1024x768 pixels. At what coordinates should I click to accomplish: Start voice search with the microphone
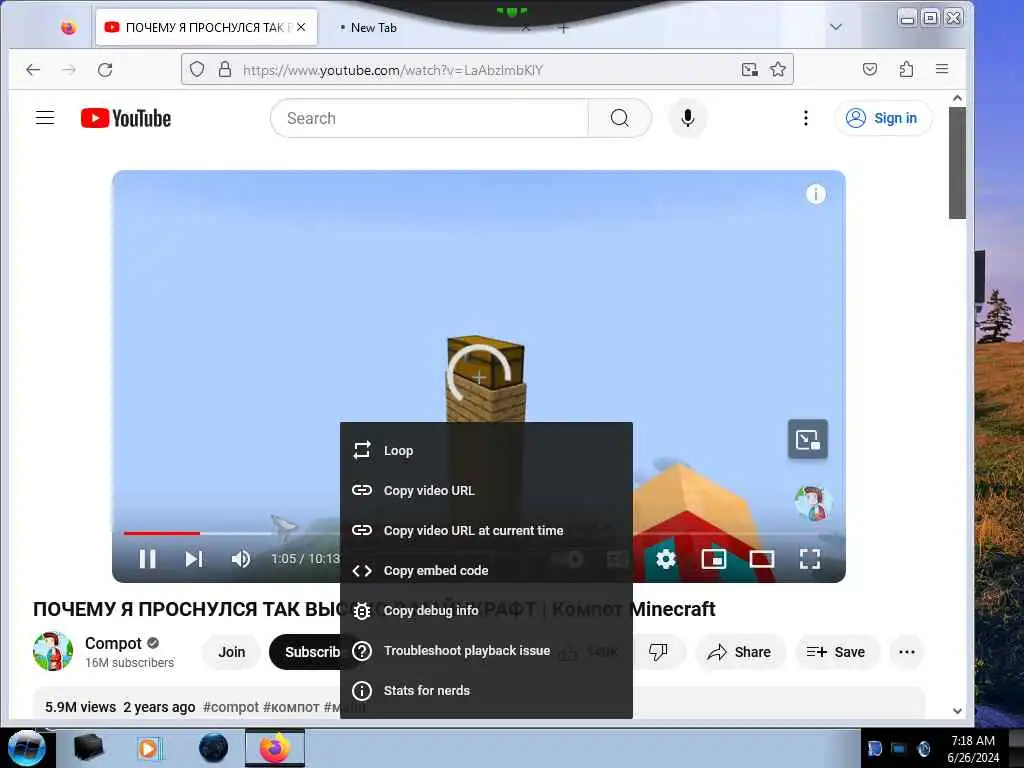coord(687,118)
